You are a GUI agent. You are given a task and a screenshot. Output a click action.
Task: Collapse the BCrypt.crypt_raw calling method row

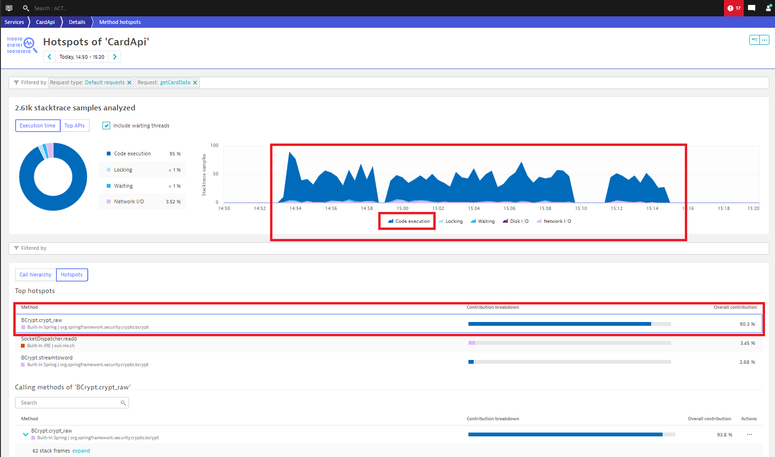click(25, 434)
